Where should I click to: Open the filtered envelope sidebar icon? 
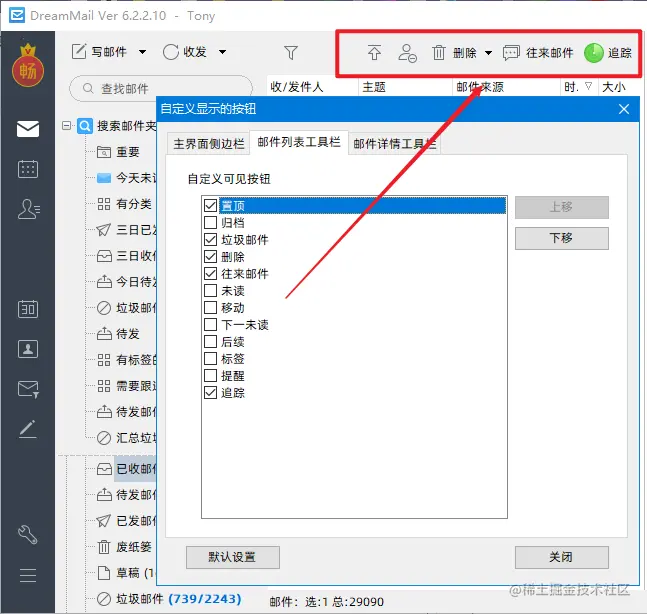(x=28, y=389)
